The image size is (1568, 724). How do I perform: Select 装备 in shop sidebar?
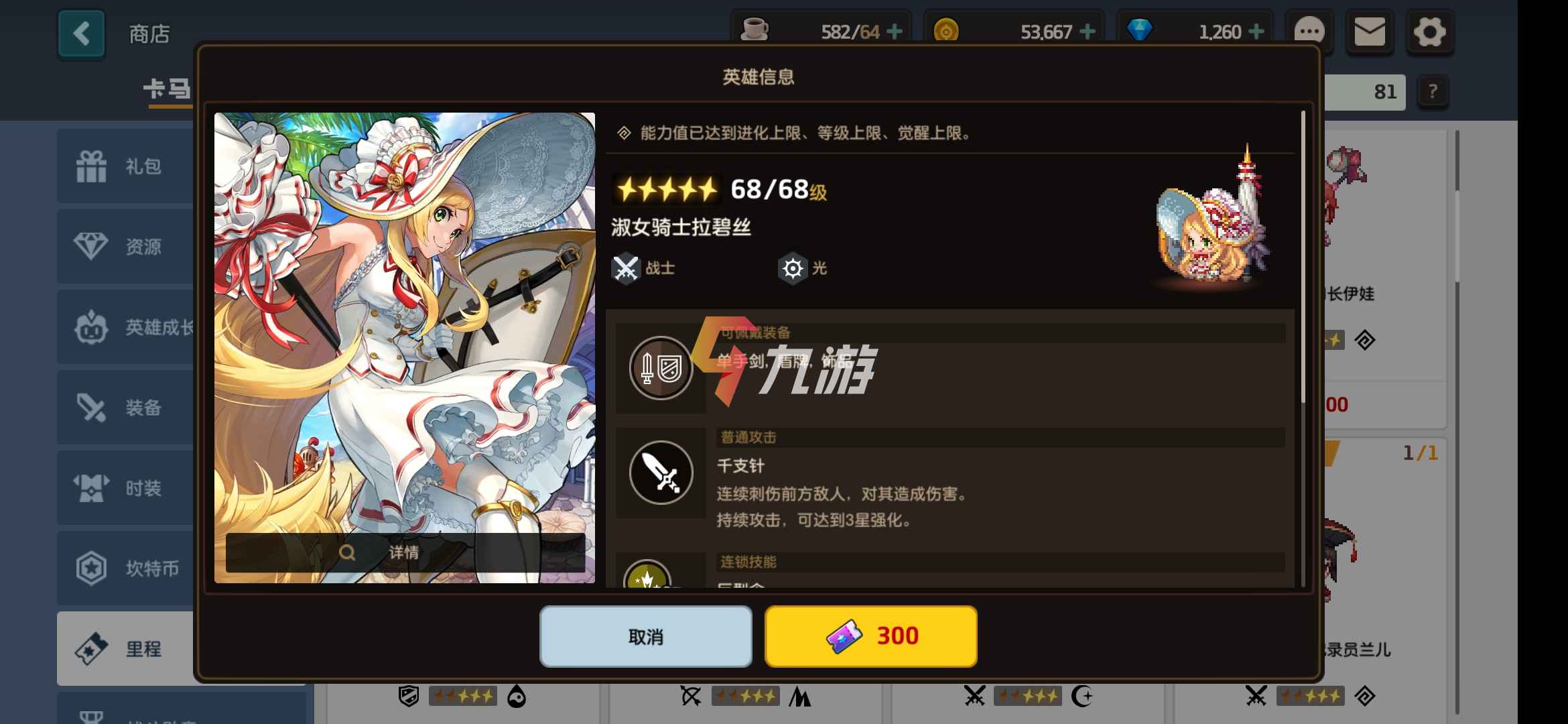(125, 407)
